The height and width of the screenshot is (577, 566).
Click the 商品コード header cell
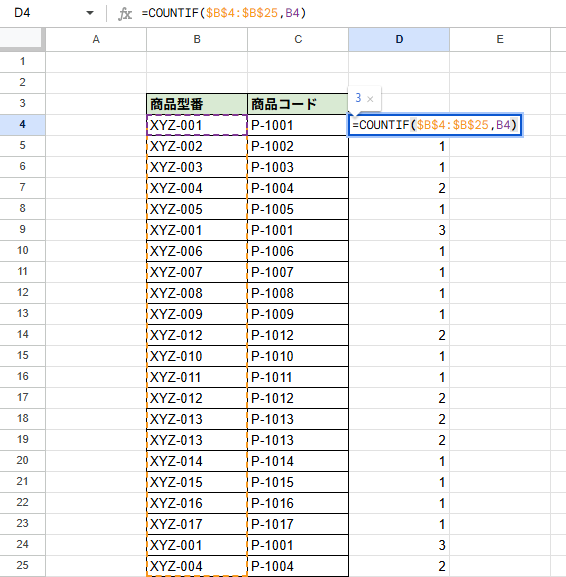click(298, 104)
